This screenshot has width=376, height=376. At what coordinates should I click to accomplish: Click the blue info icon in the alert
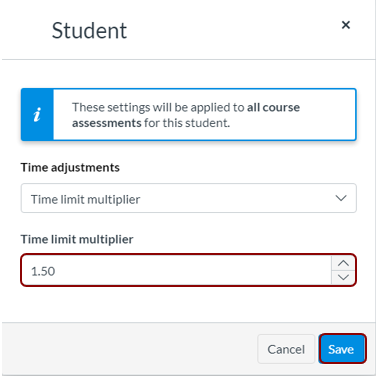point(37,115)
